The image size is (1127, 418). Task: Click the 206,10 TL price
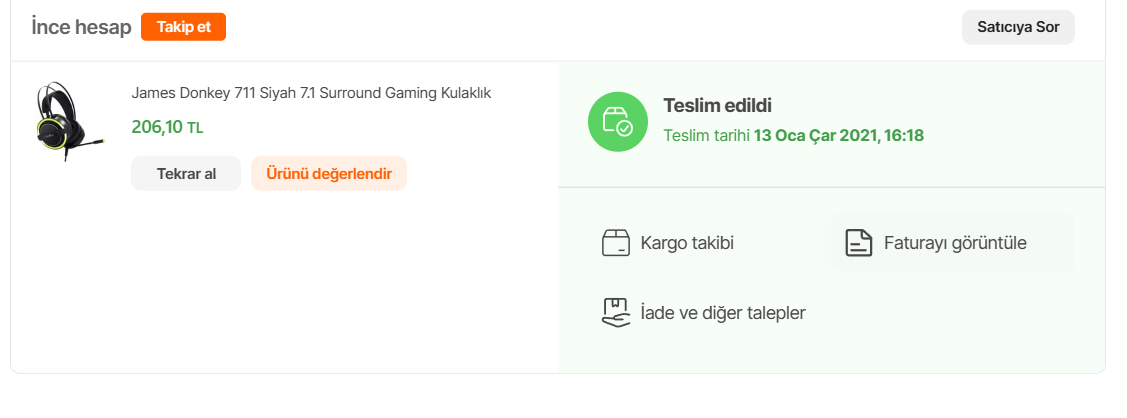(x=157, y=127)
